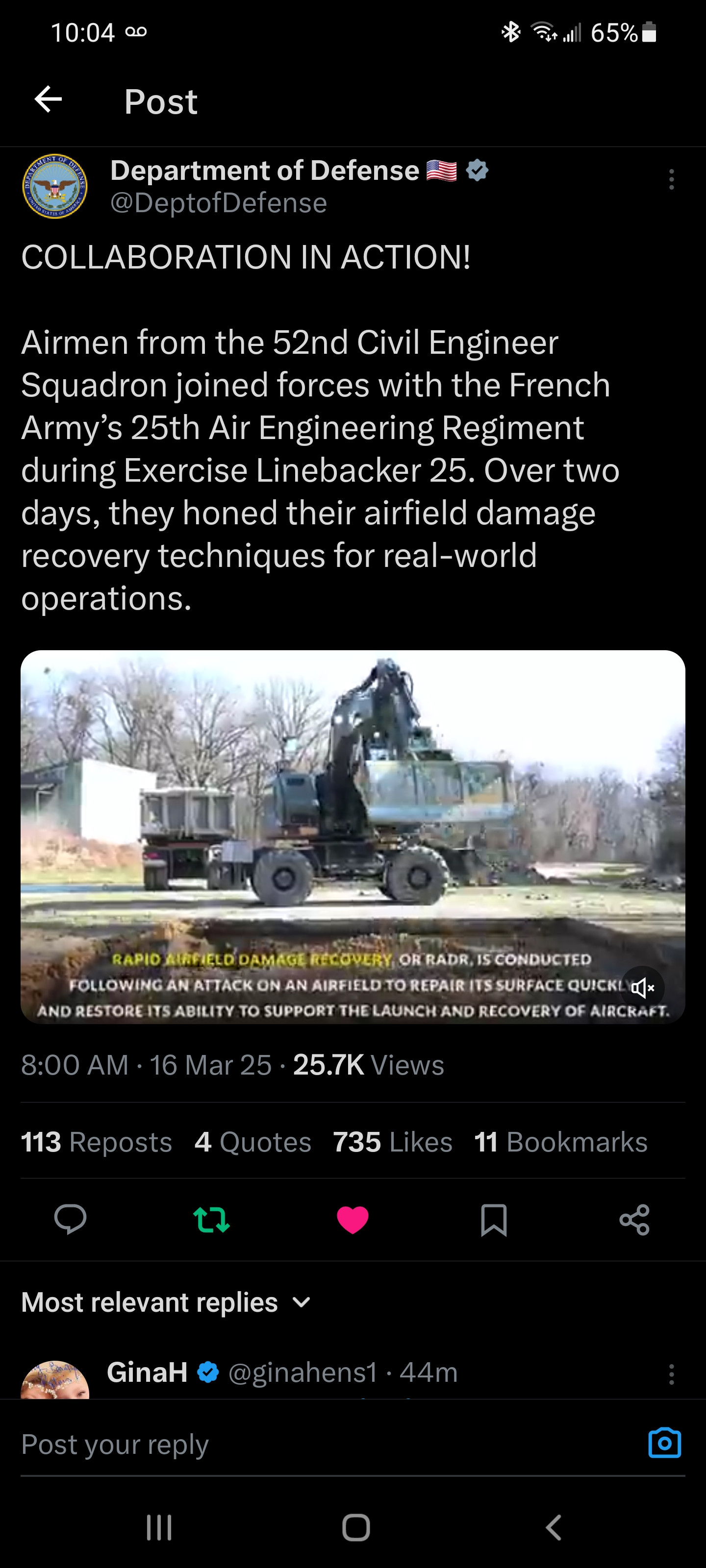
Task: Open the @DeptofDefense handle link
Action: coord(219,203)
